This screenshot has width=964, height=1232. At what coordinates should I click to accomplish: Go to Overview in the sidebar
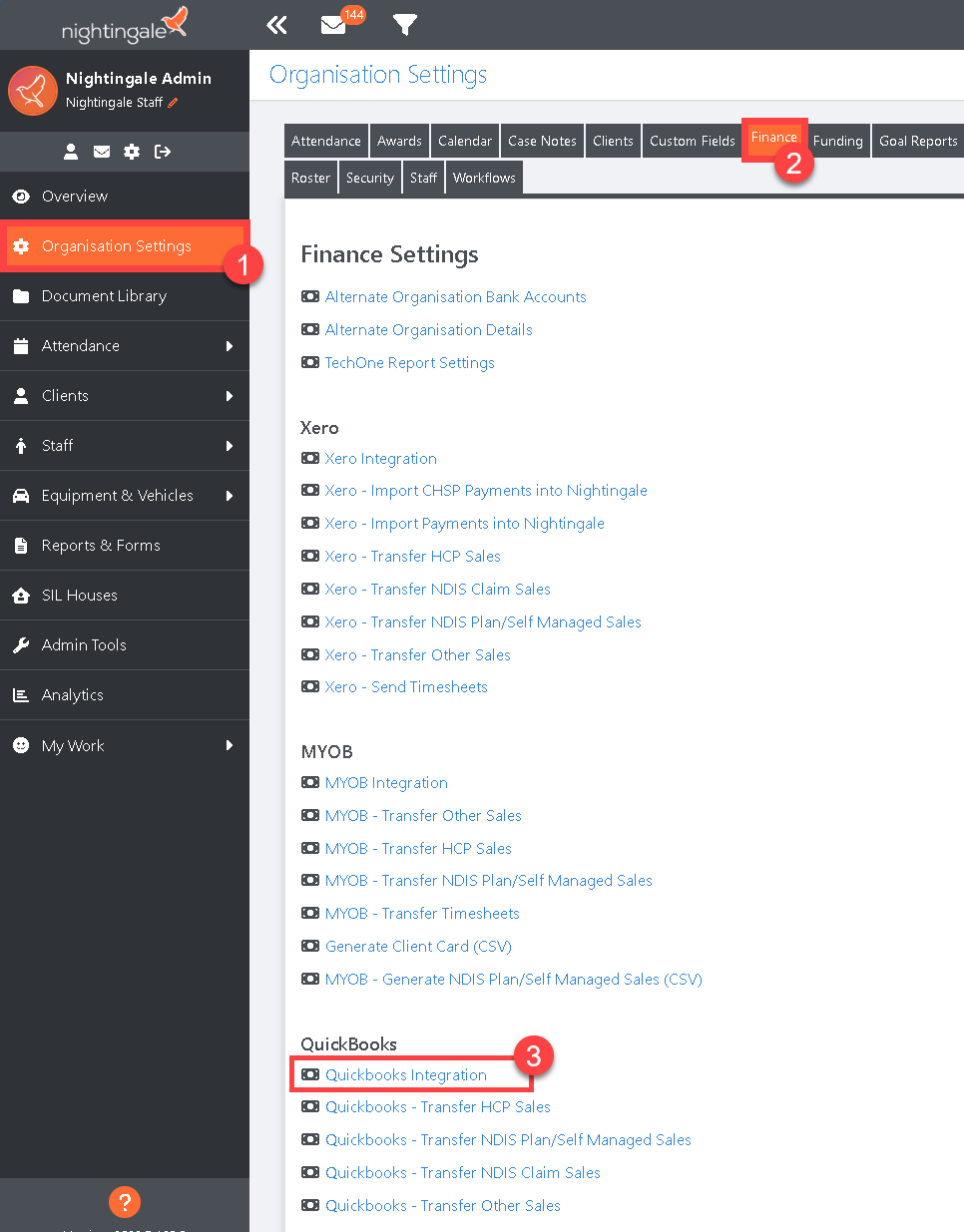(x=125, y=197)
